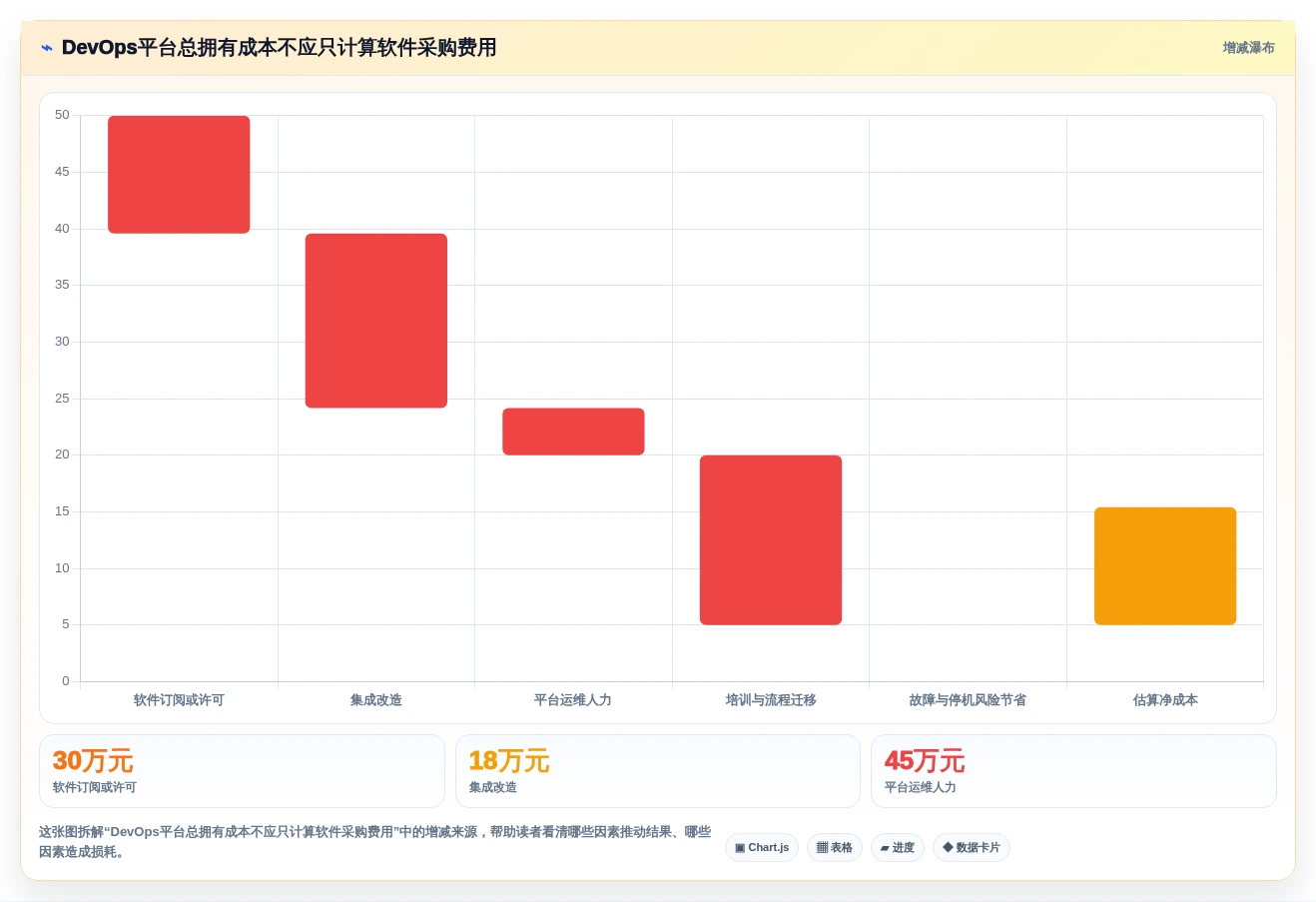Click the 18万元 data card
This screenshot has width=1316, height=902.
[x=658, y=771]
